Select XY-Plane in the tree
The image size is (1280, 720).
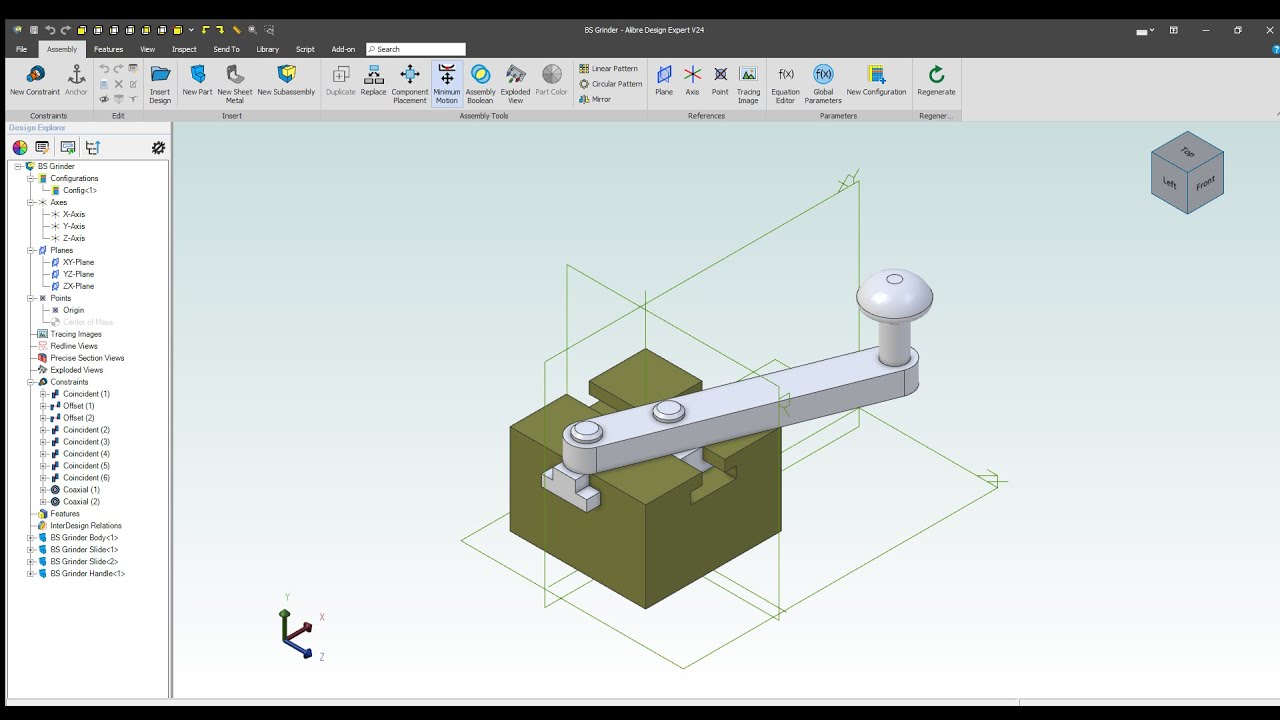point(78,262)
